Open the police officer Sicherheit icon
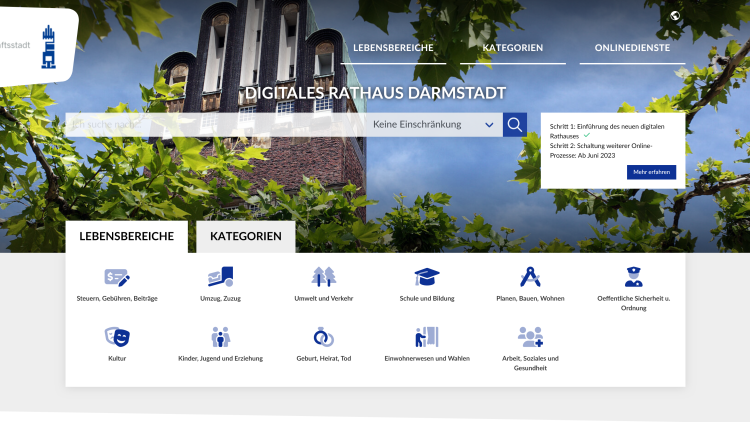 point(634,277)
